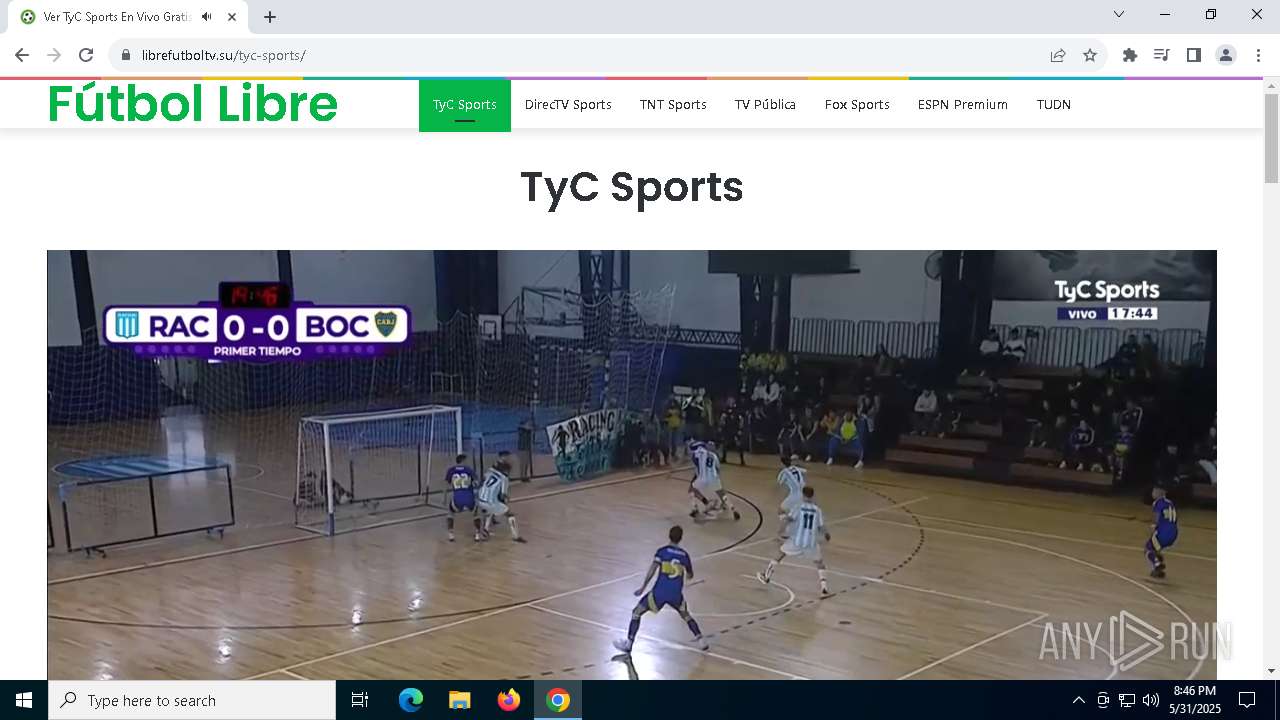View site information padlock icon

[126, 55]
